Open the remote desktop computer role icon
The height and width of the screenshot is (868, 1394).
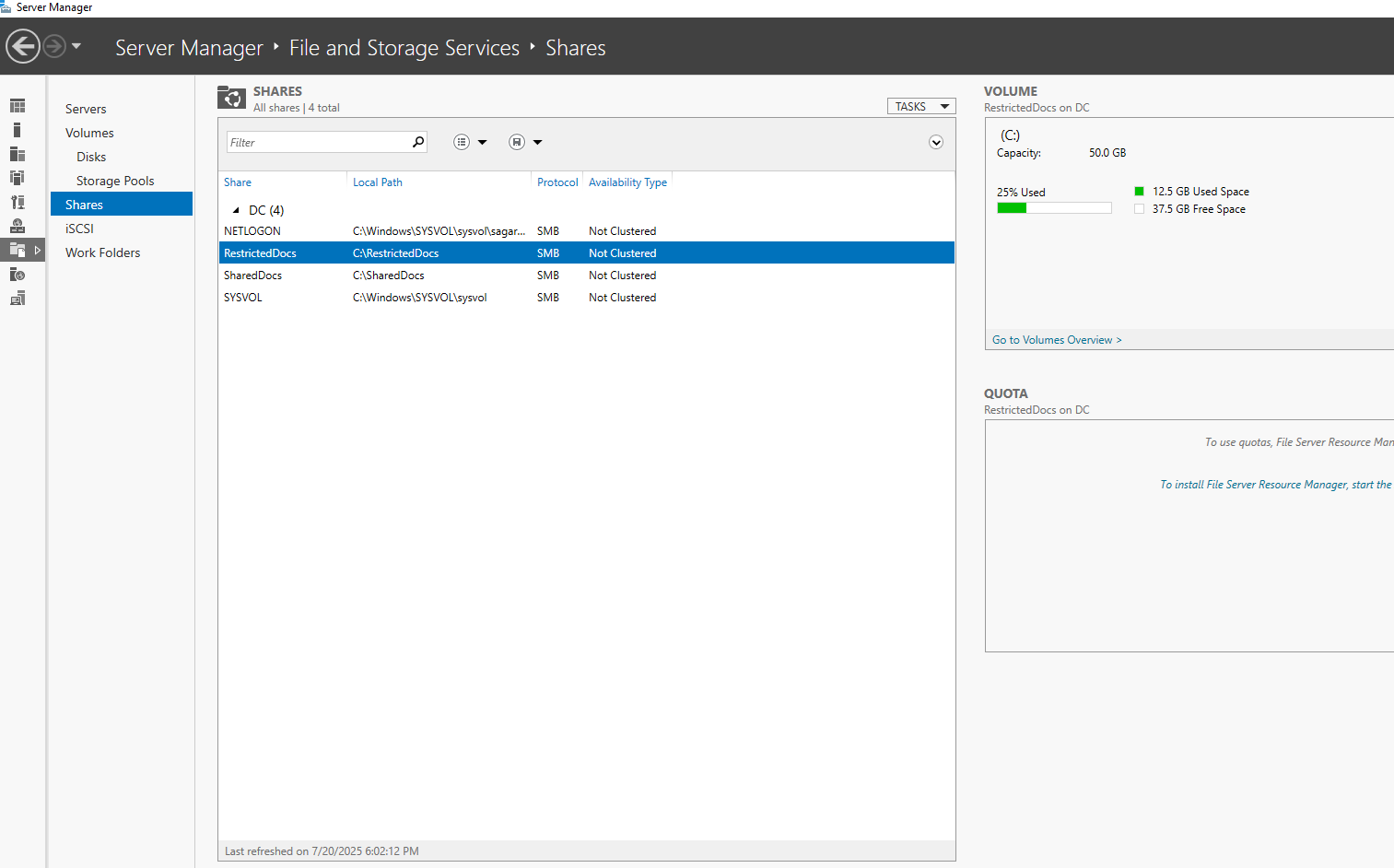coord(18,298)
